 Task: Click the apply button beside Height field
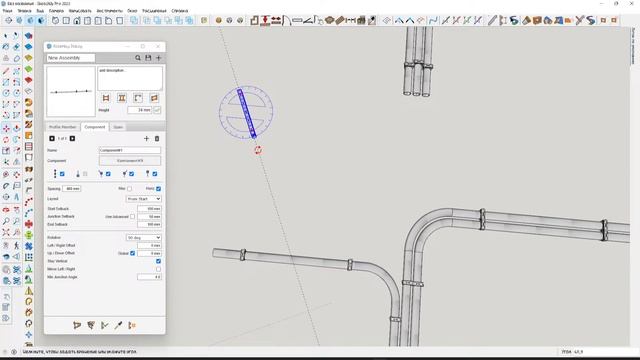(x=157, y=110)
